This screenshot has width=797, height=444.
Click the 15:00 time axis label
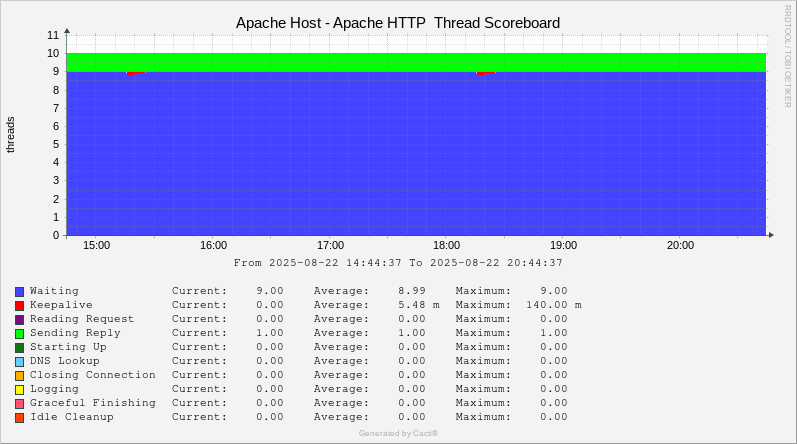pos(97,245)
